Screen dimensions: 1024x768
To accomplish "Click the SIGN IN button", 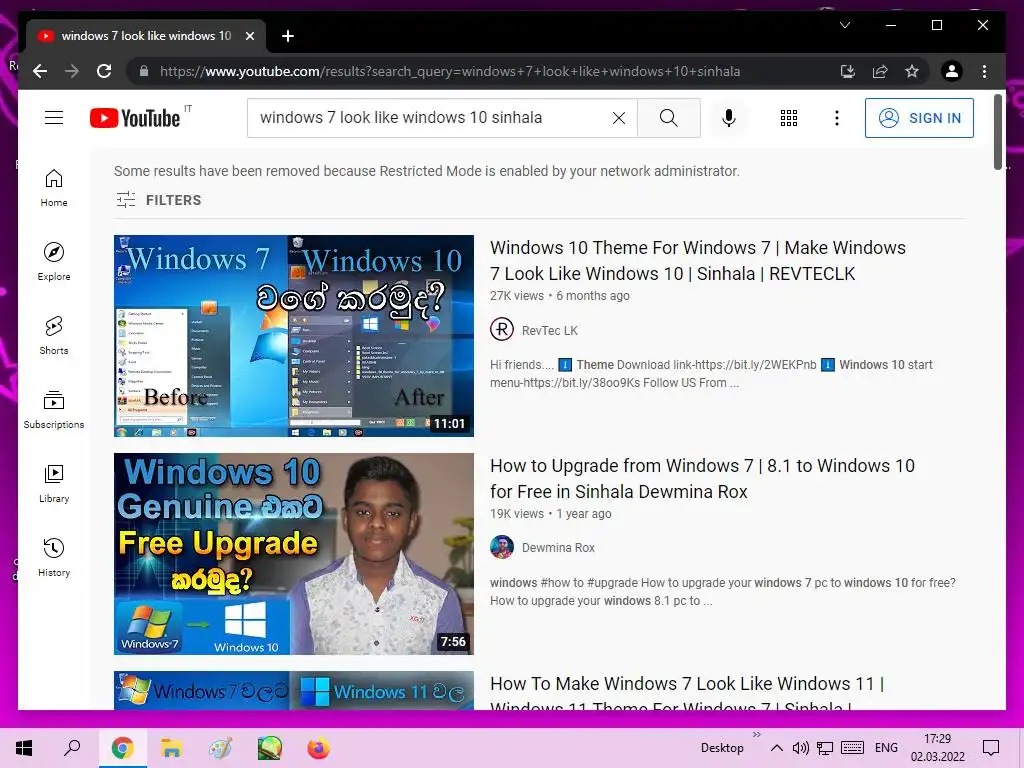I will [x=919, y=118].
